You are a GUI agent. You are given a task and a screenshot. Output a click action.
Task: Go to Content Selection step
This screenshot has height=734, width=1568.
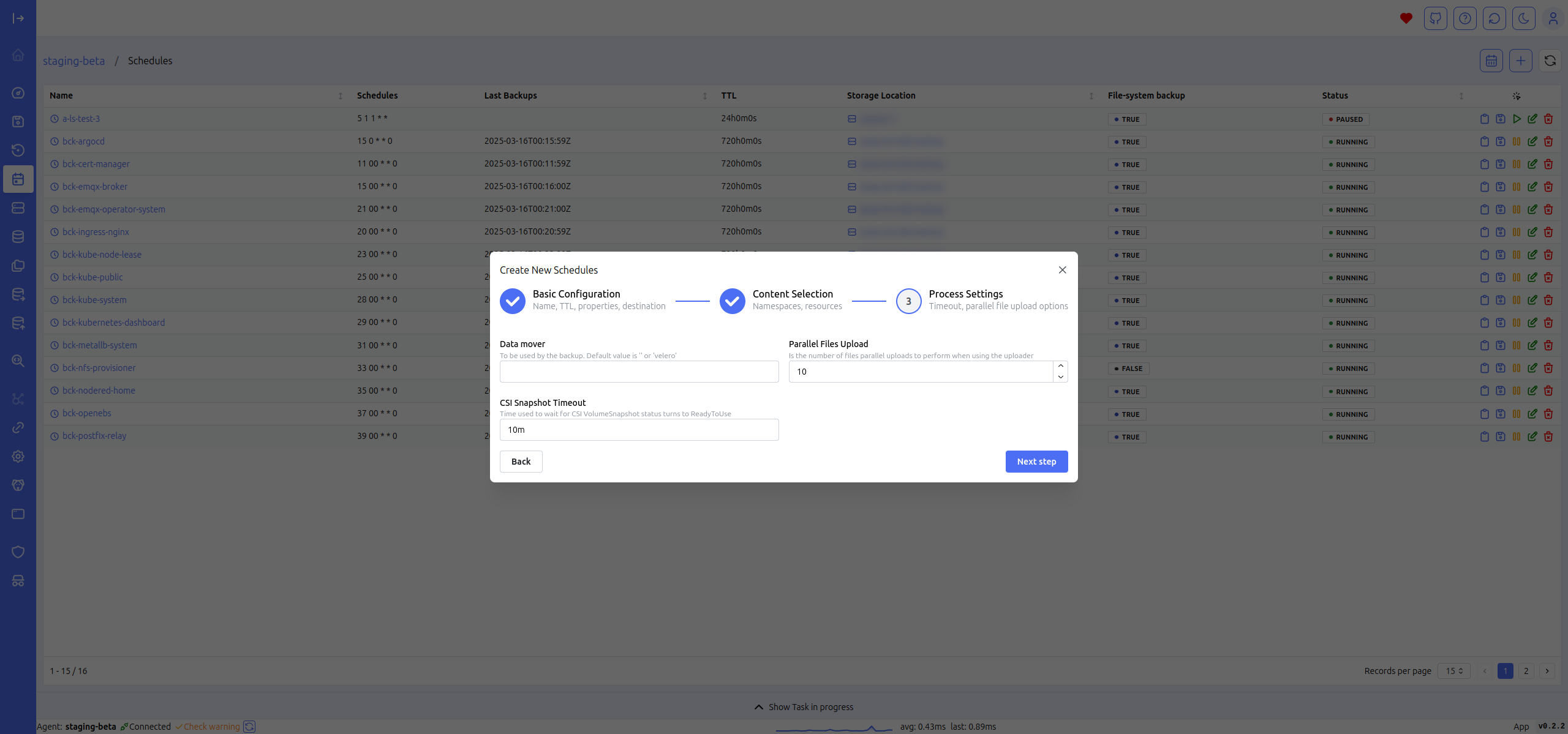point(781,301)
